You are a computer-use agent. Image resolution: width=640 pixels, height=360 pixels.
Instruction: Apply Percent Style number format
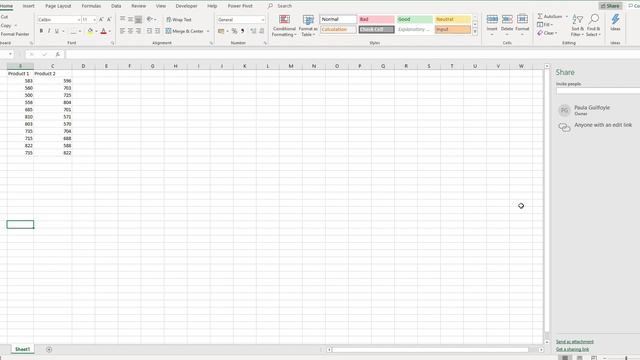coord(234,31)
